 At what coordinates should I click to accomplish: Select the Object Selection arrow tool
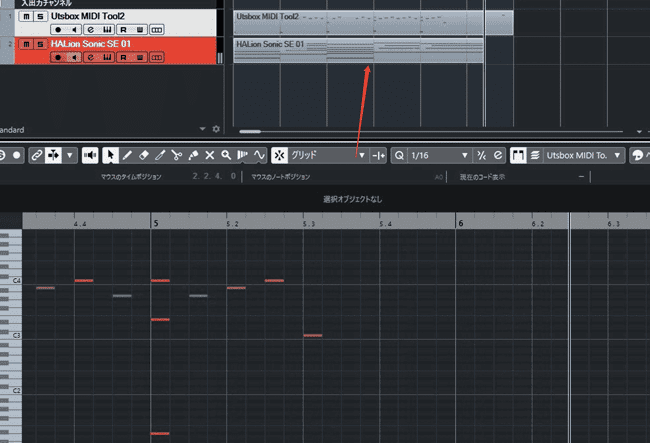(110, 155)
